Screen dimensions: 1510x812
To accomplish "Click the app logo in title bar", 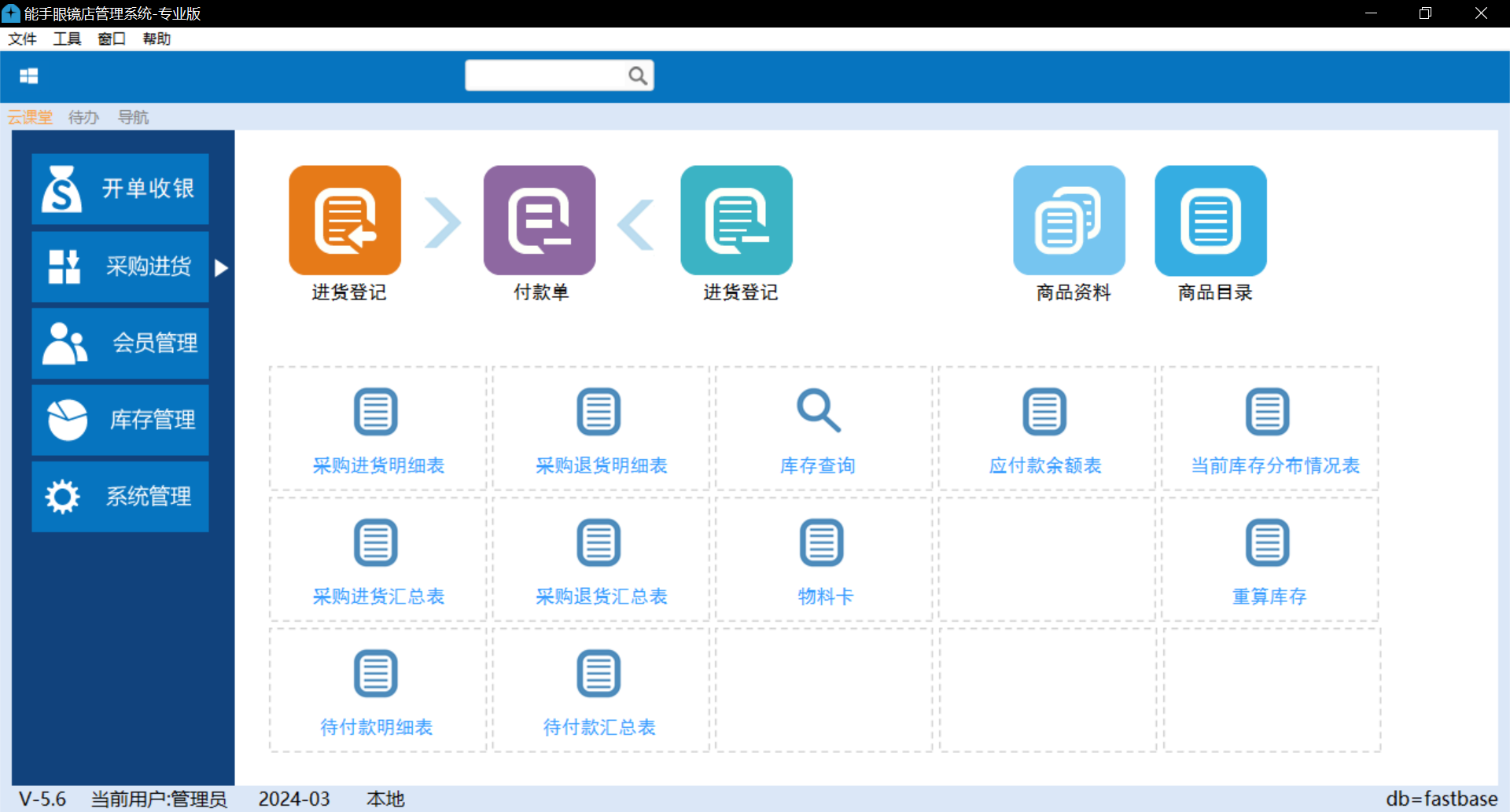I will tap(11, 13).
